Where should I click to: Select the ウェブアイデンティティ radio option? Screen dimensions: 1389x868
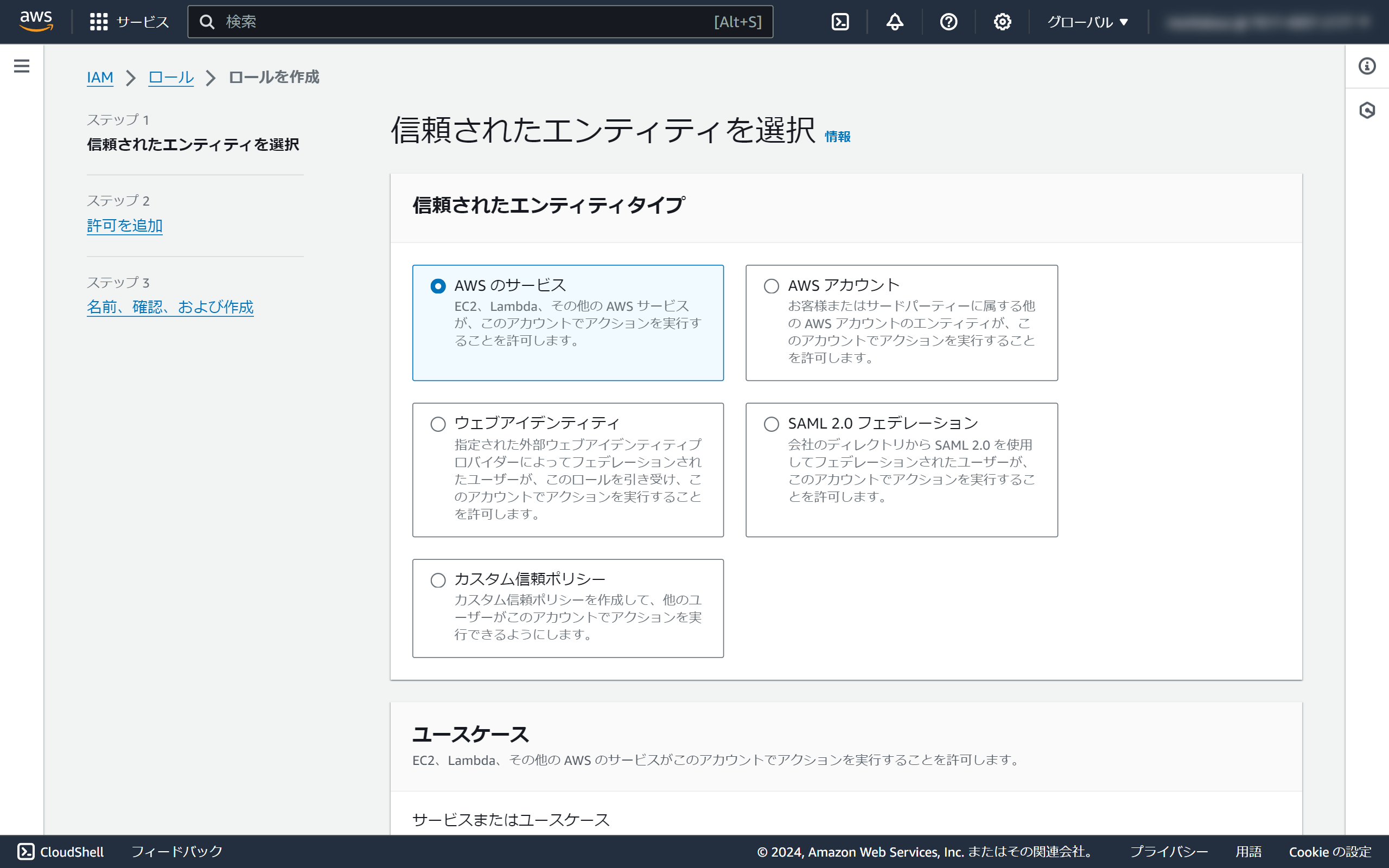(x=438, y=424)
